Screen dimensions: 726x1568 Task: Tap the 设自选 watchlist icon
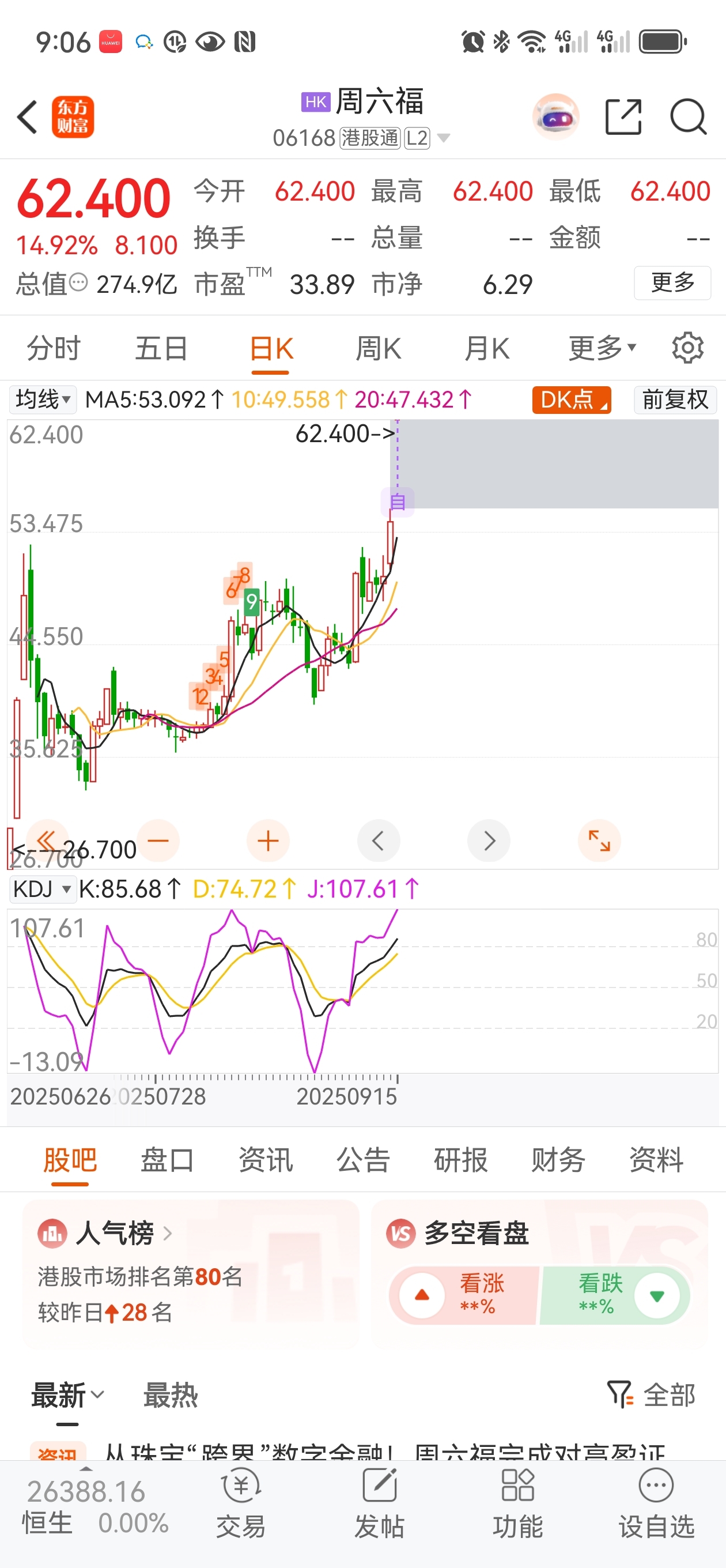point(657,1502)
